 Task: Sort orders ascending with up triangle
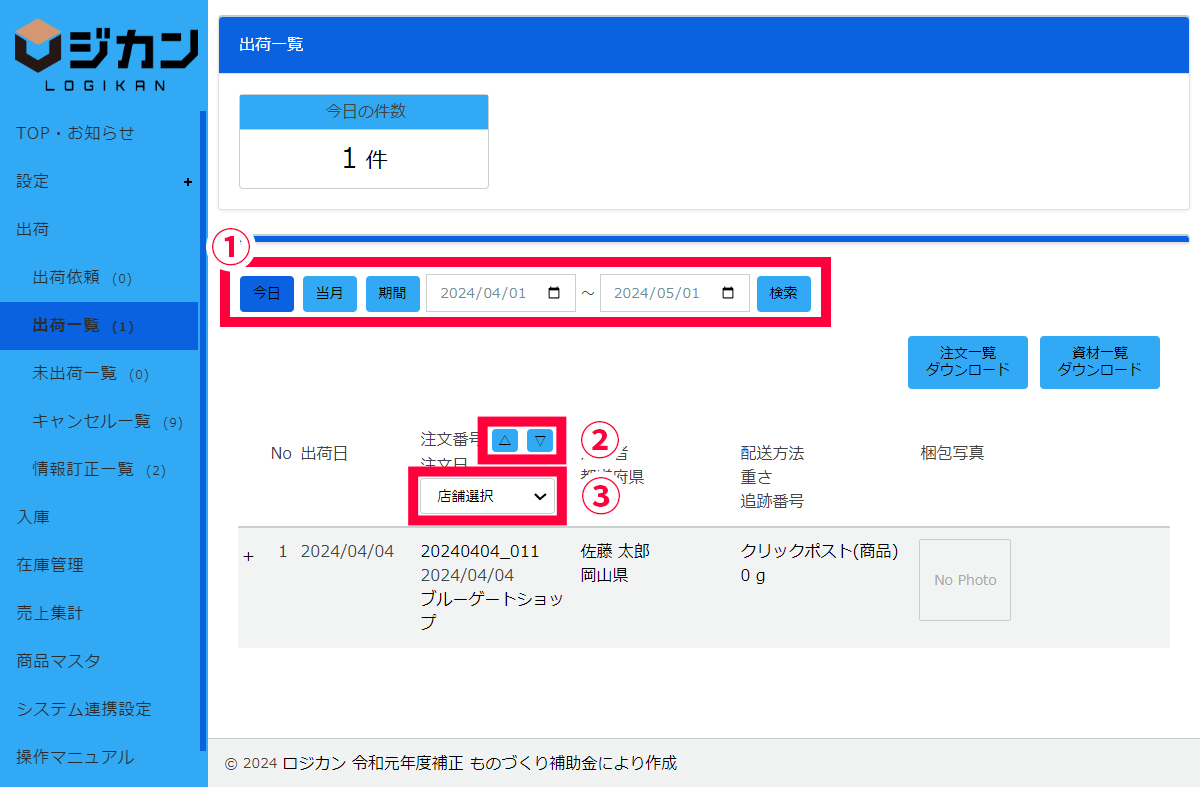tap(505, 440)
